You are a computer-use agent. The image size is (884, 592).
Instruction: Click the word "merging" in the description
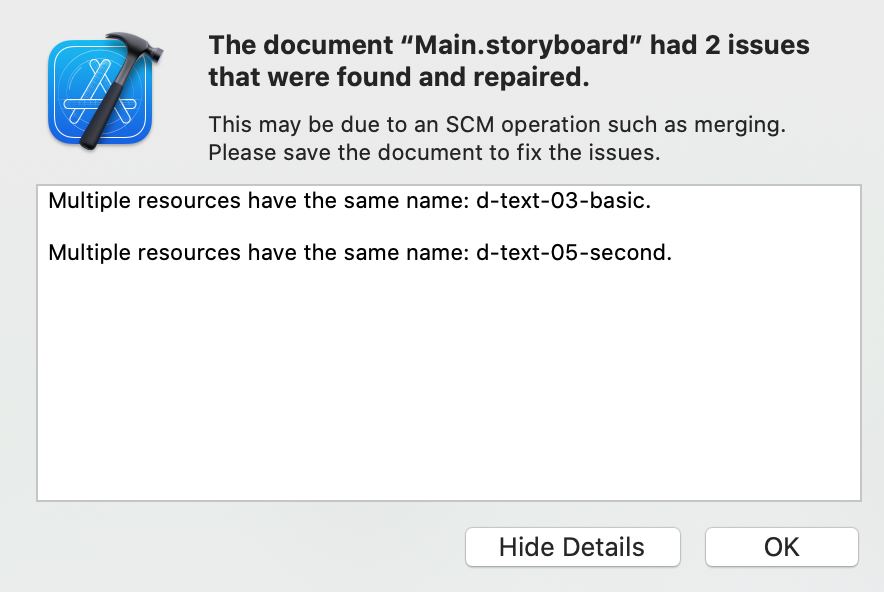tap(737, 126)
